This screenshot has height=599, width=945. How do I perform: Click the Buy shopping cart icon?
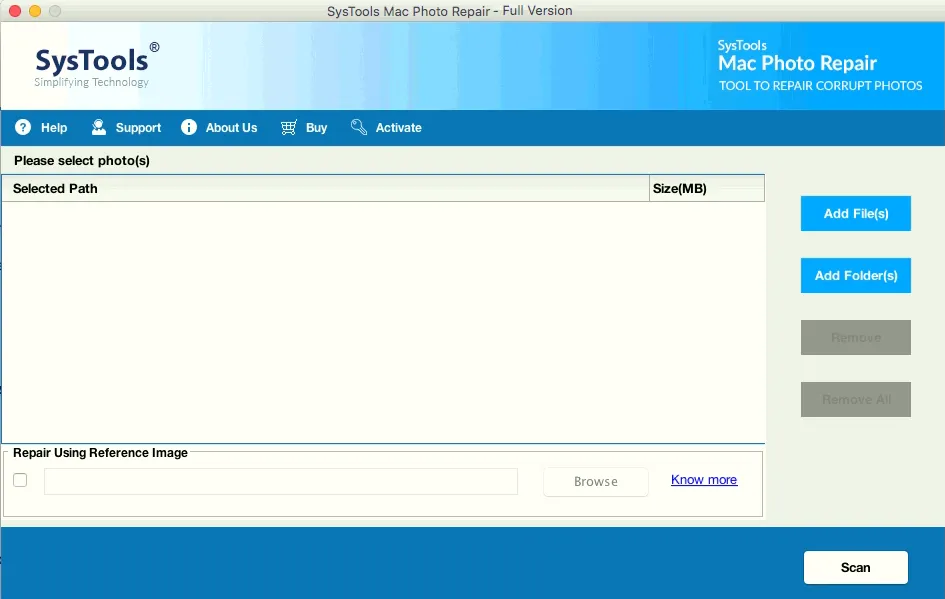[x=289, y=127]
